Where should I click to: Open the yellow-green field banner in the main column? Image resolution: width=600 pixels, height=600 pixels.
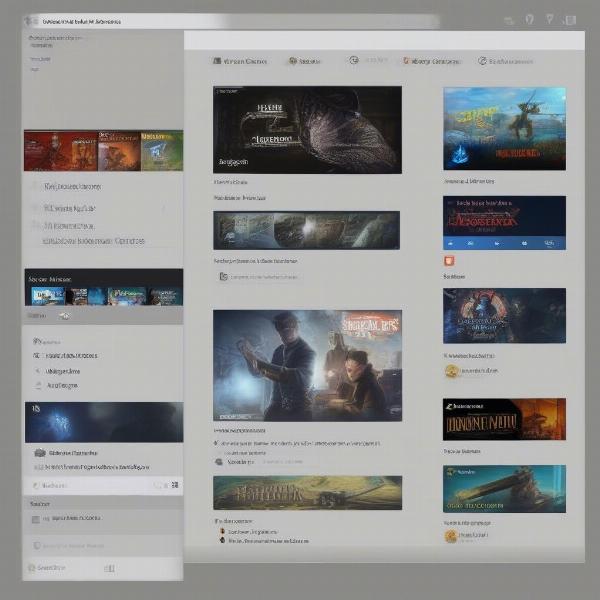[x=307, y=493]
